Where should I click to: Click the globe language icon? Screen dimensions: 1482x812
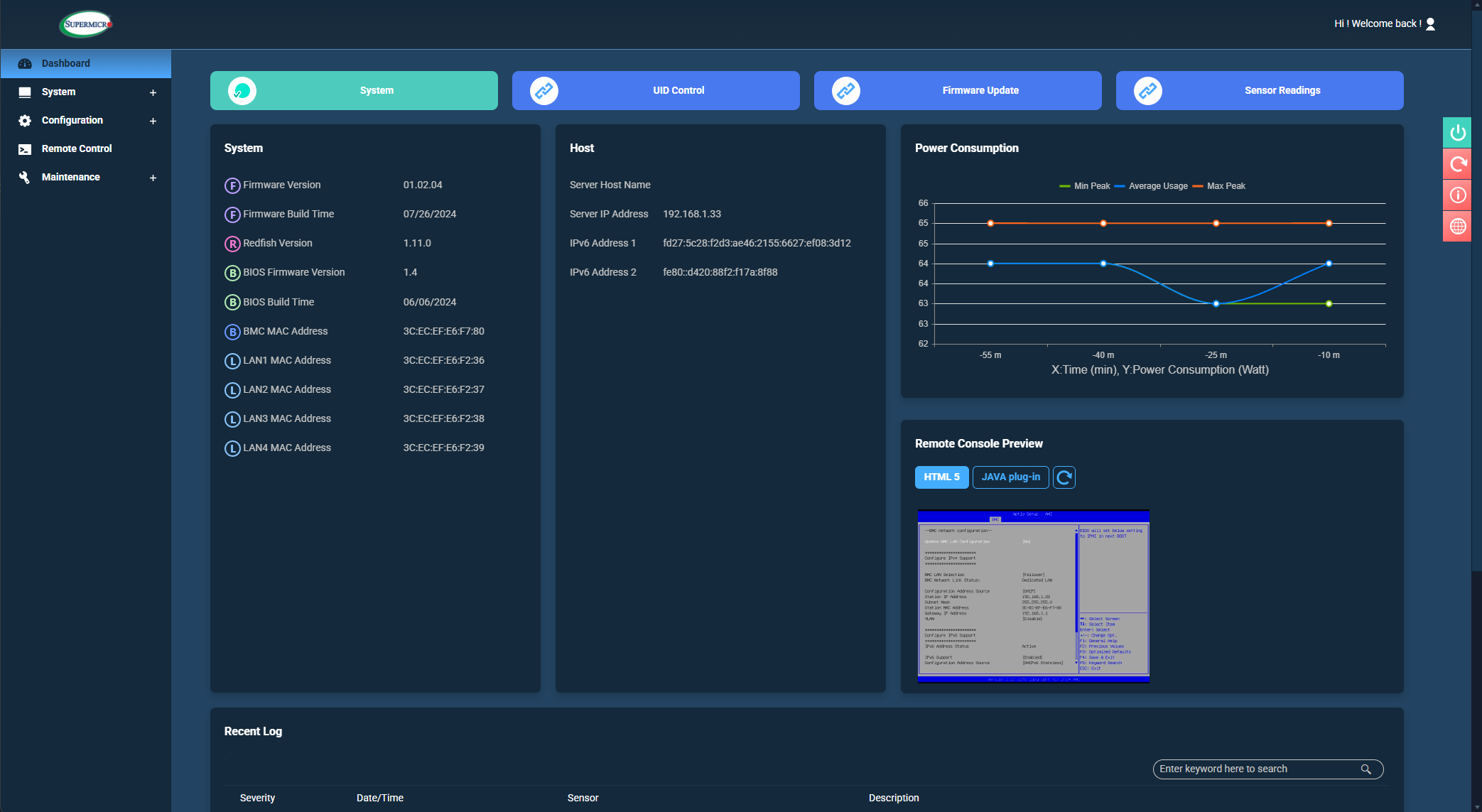point(1457,227)
